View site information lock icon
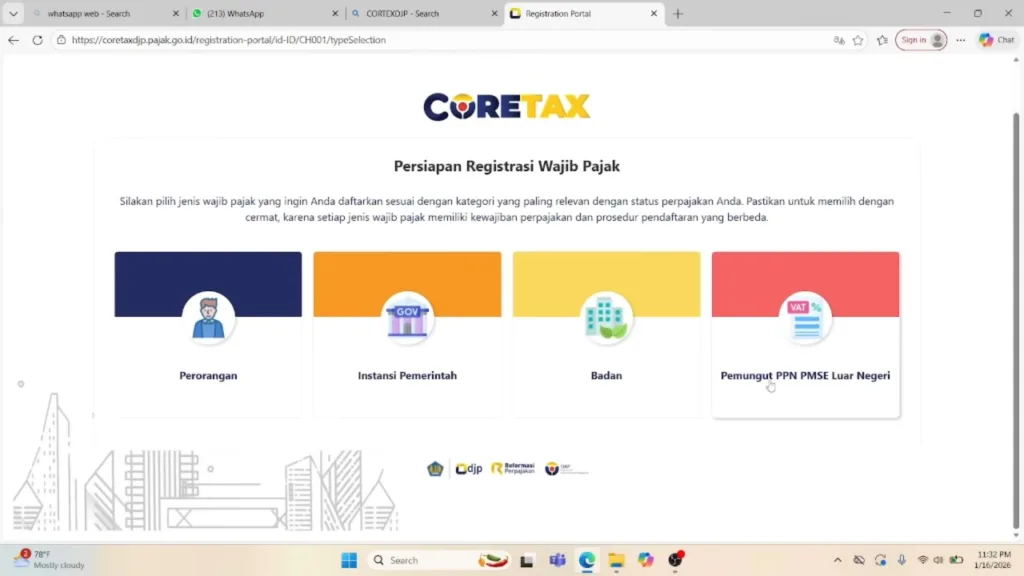 tap(61, 40)
